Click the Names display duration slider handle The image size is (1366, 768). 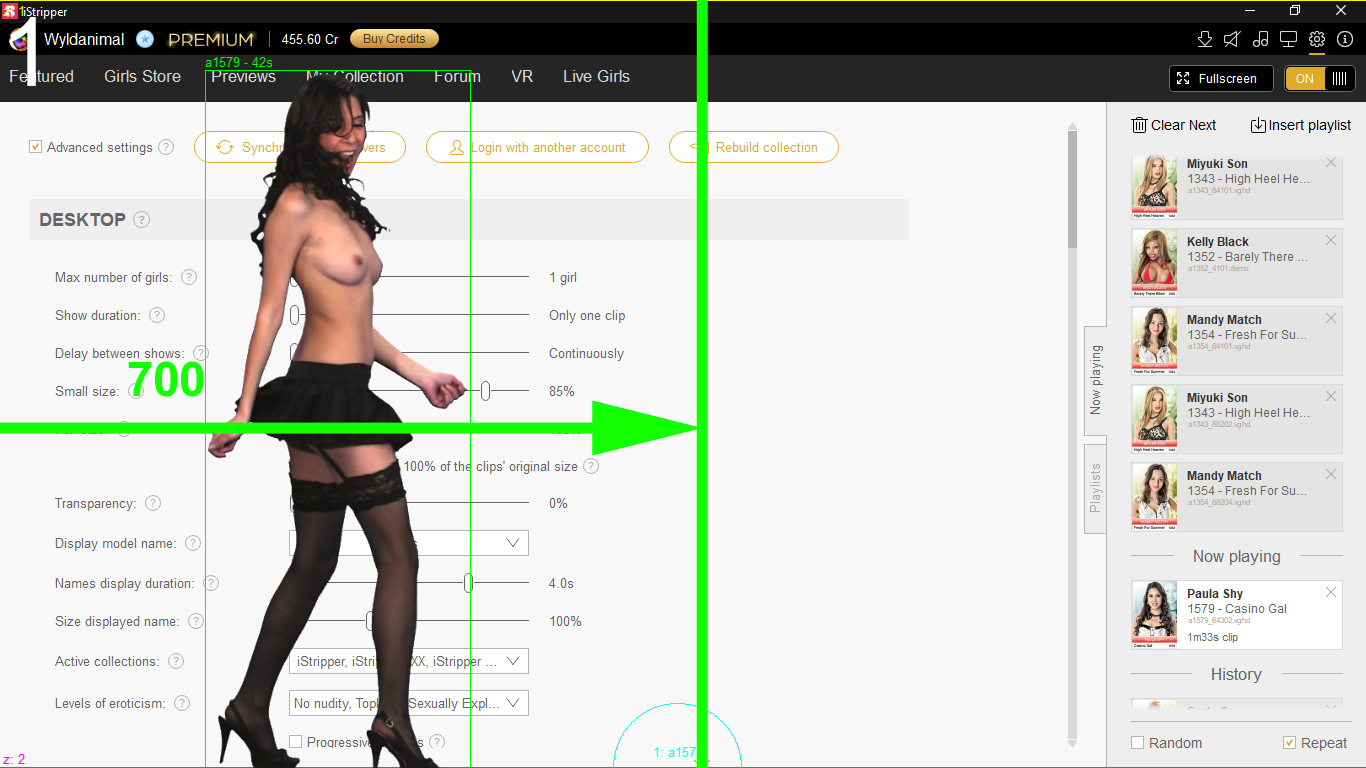pos(468,583)
